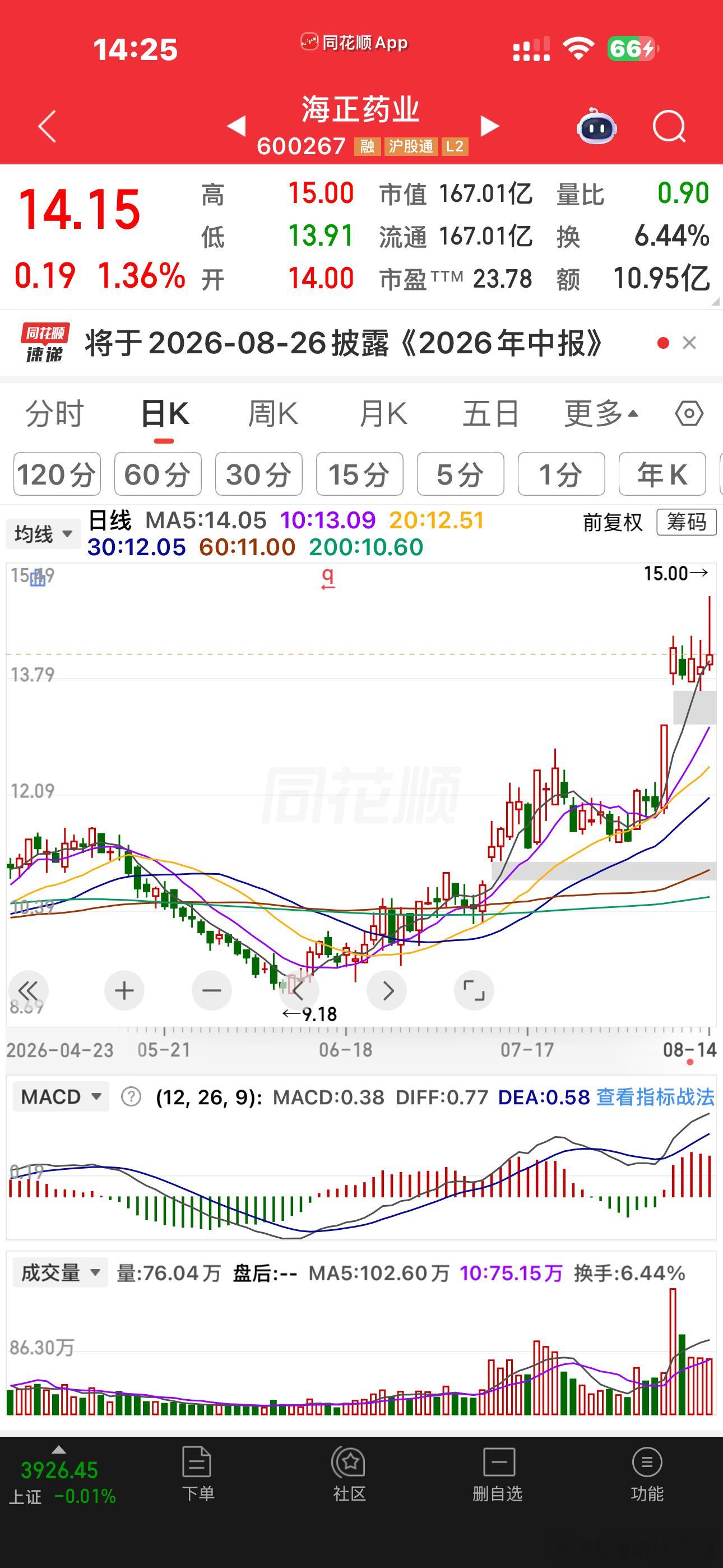
Task: Expand the 上证 index bar
Action: click(59, 1451)
